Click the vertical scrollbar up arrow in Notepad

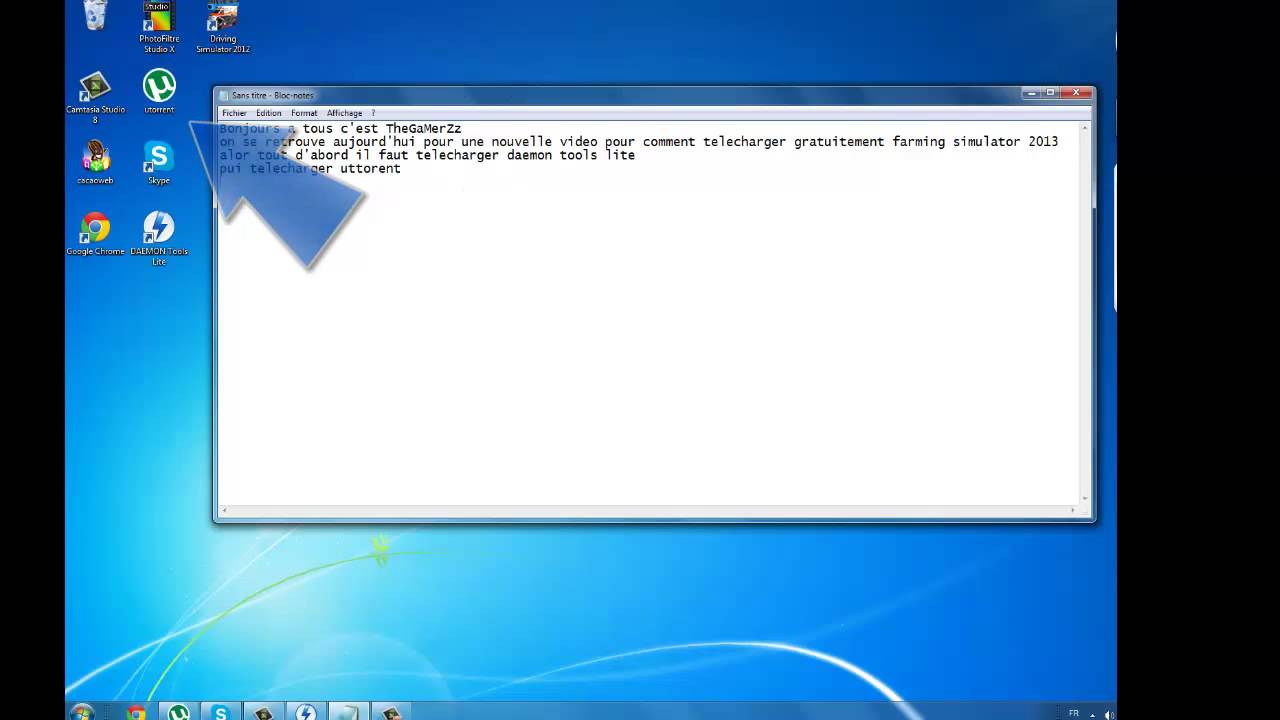(x=1086, y=129)
